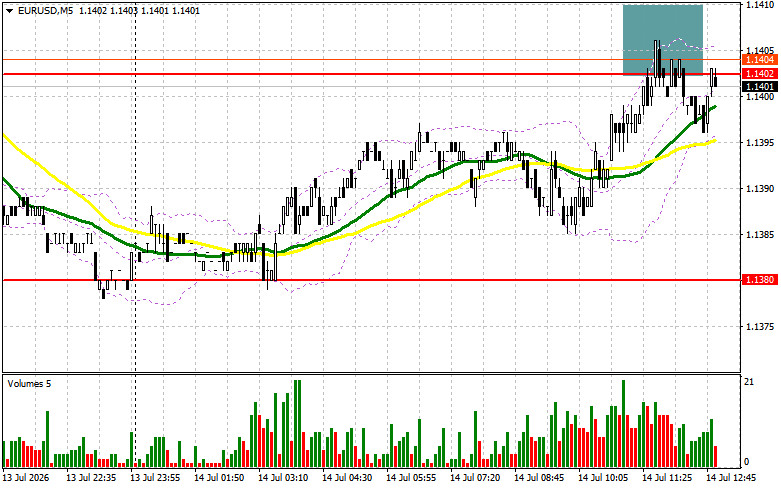This screenshot has width=781, height=489.
Task: Select the teal highlighted rectangle zone
Action: (662, 40)
